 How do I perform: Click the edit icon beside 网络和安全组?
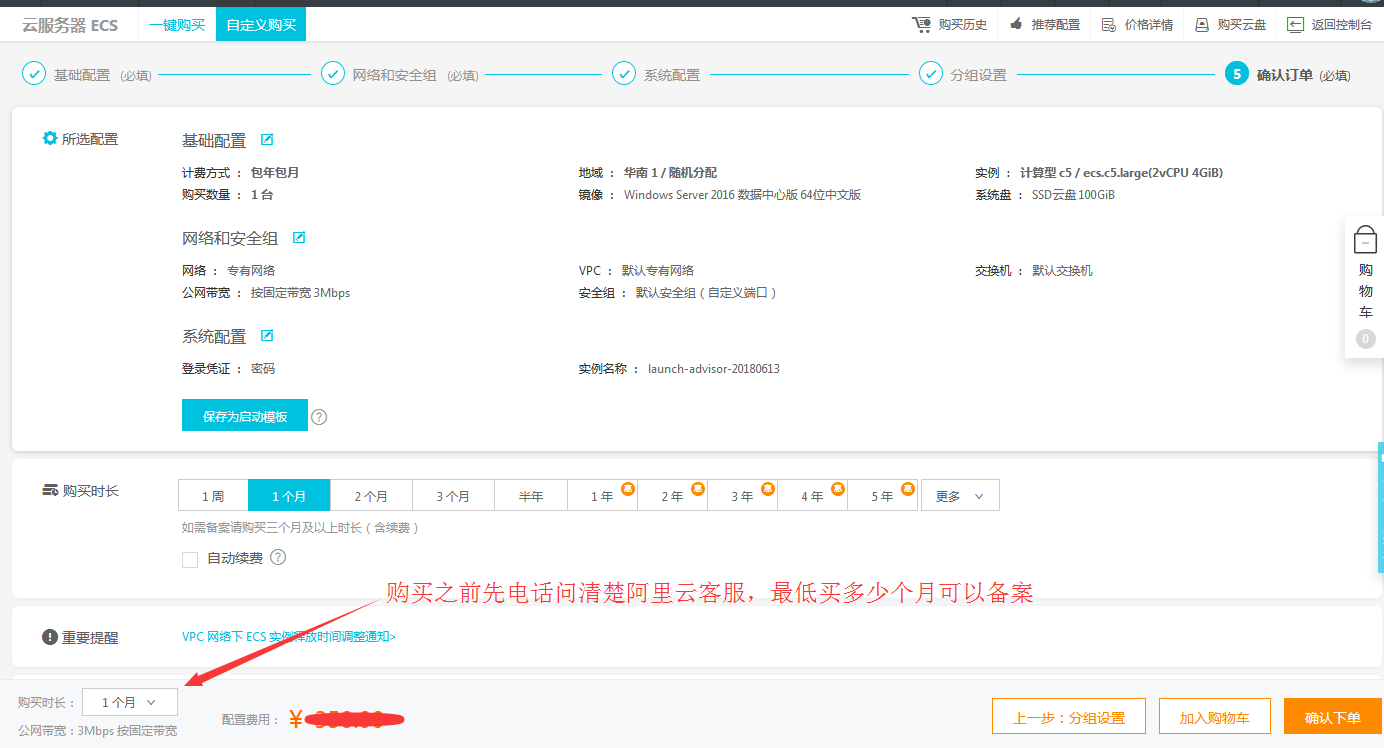(x=299, y=238)
